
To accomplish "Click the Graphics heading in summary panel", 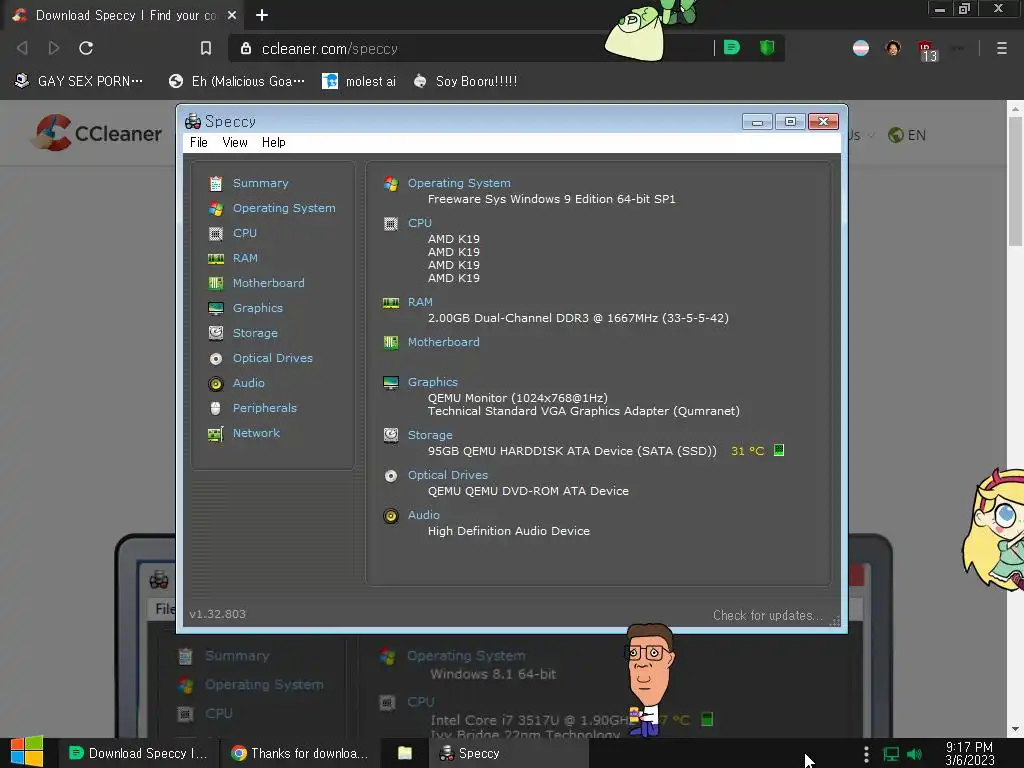I will coord(432,381).
